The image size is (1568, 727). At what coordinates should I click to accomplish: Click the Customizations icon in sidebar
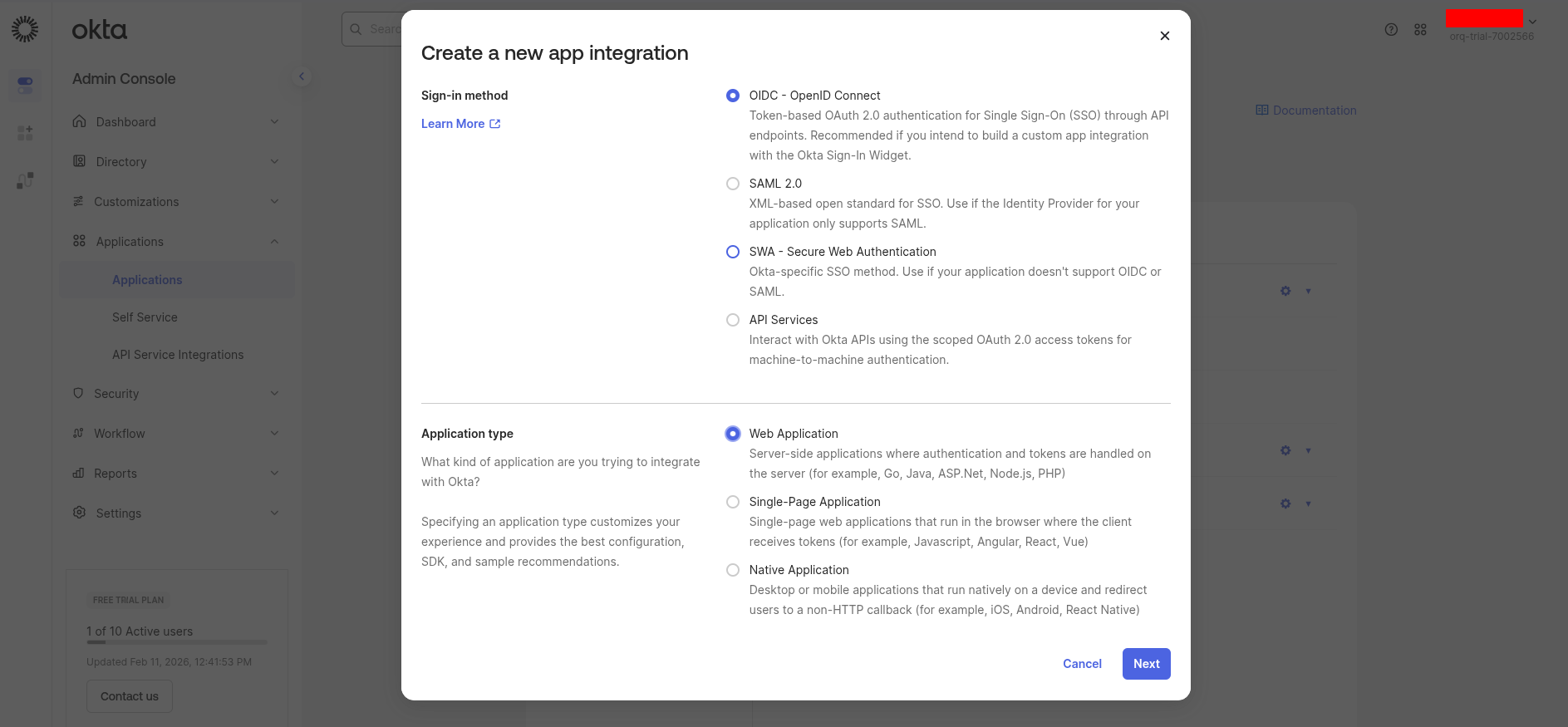78,201
